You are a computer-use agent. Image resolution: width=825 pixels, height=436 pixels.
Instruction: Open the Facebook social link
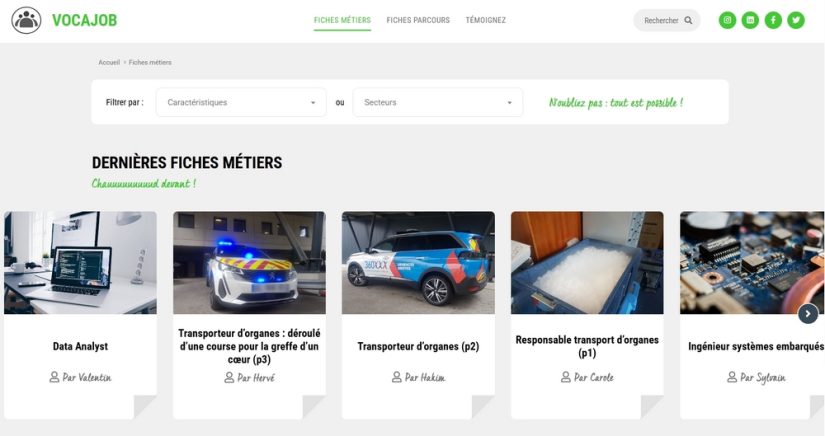pyautogui.click(x=773, y=20)
